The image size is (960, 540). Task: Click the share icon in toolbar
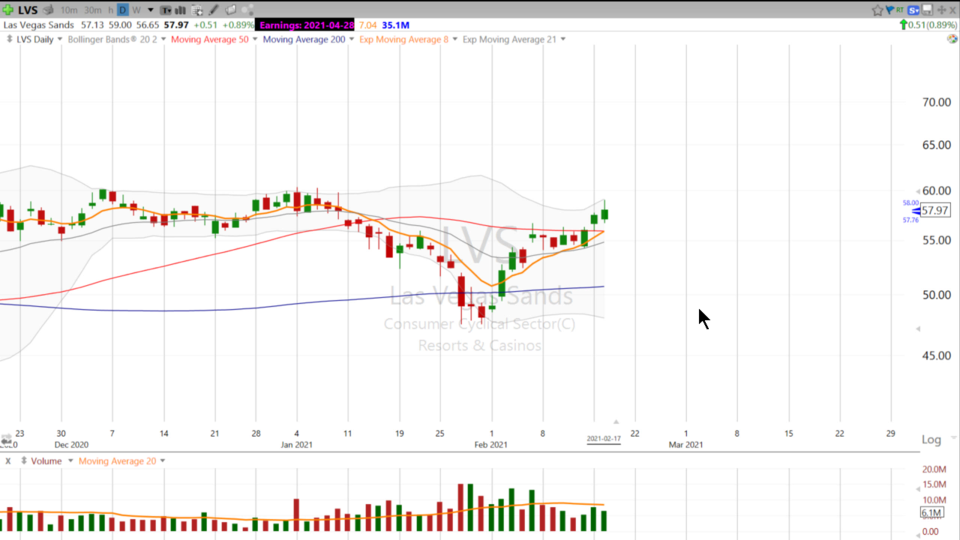tap(247, 10)
